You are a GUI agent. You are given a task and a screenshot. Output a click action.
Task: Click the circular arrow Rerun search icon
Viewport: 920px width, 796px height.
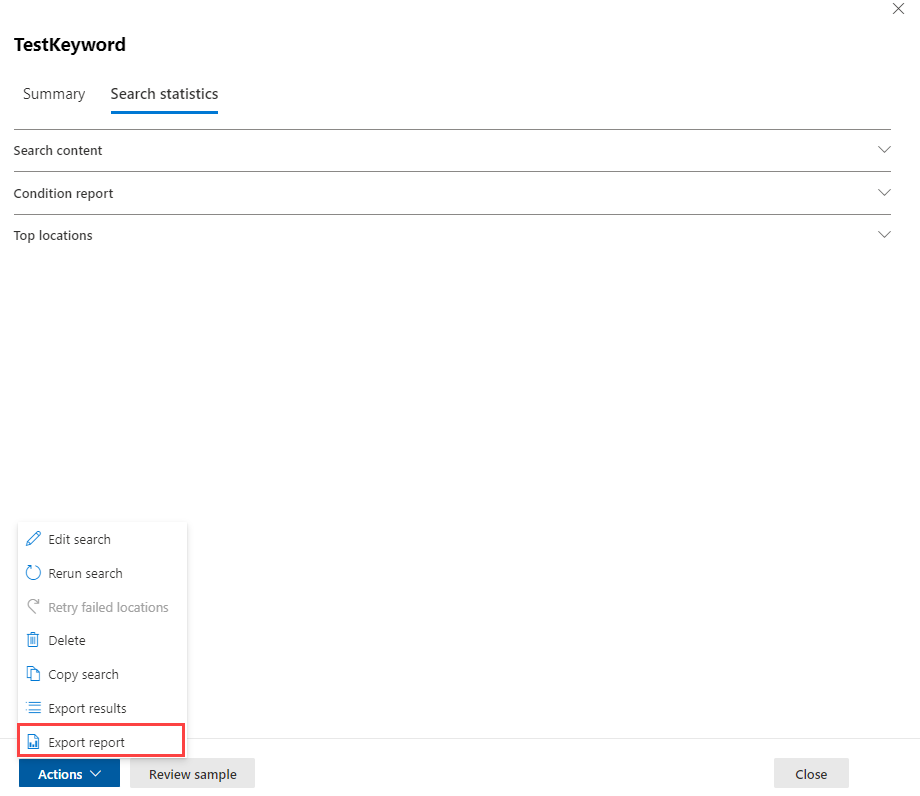tap(33, 573)
